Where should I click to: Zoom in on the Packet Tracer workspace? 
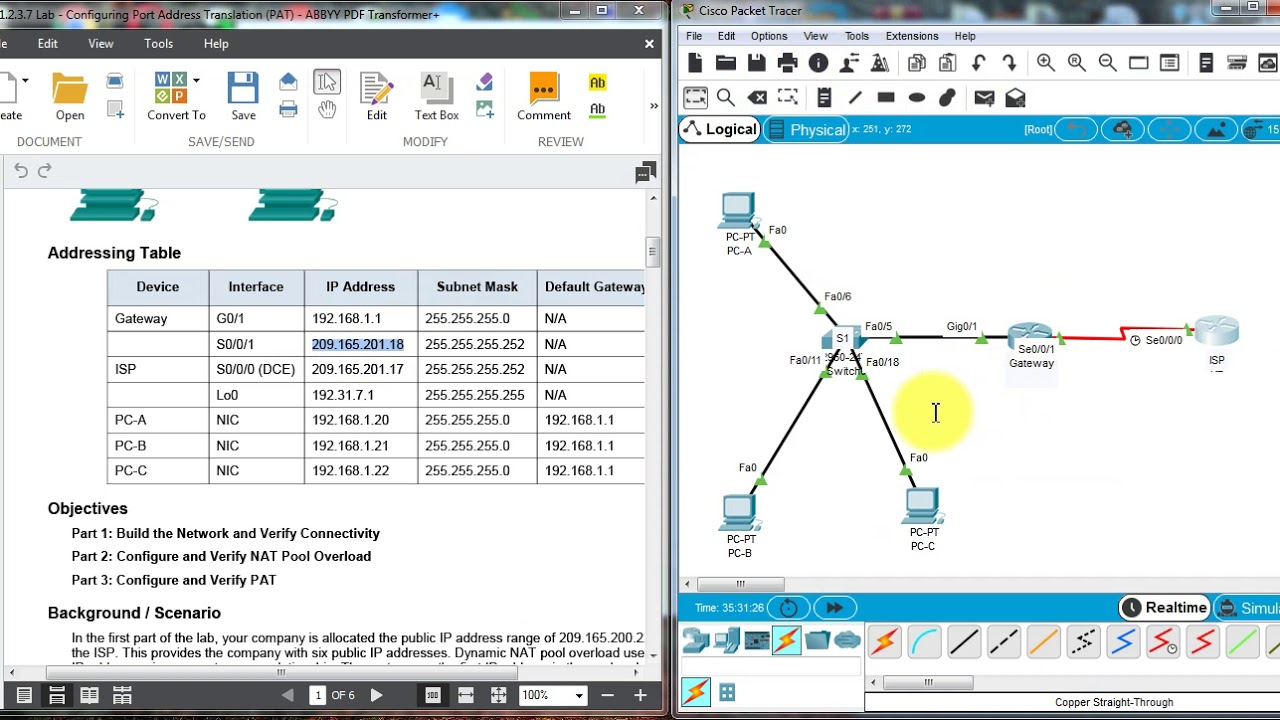click(x=1046, y=63)
